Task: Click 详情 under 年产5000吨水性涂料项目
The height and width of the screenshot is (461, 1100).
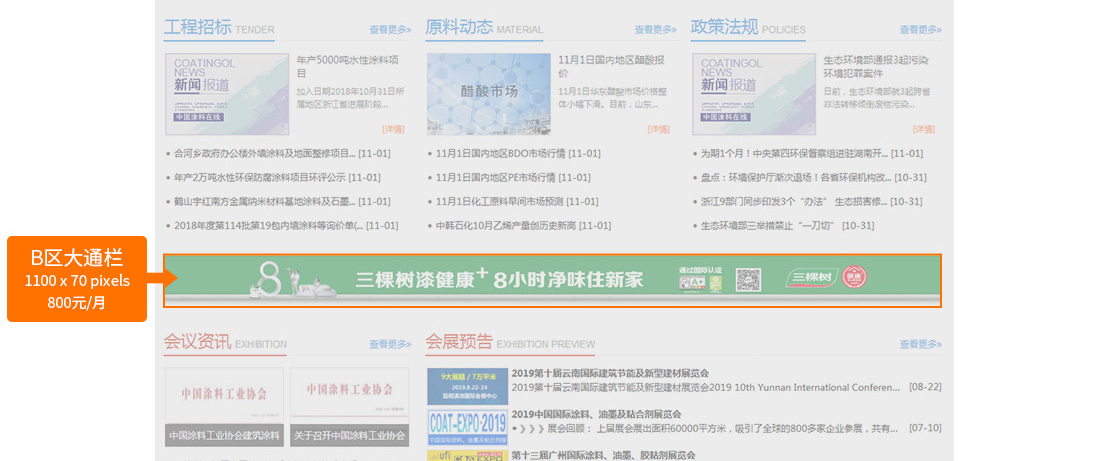Action: coord(393,130)
